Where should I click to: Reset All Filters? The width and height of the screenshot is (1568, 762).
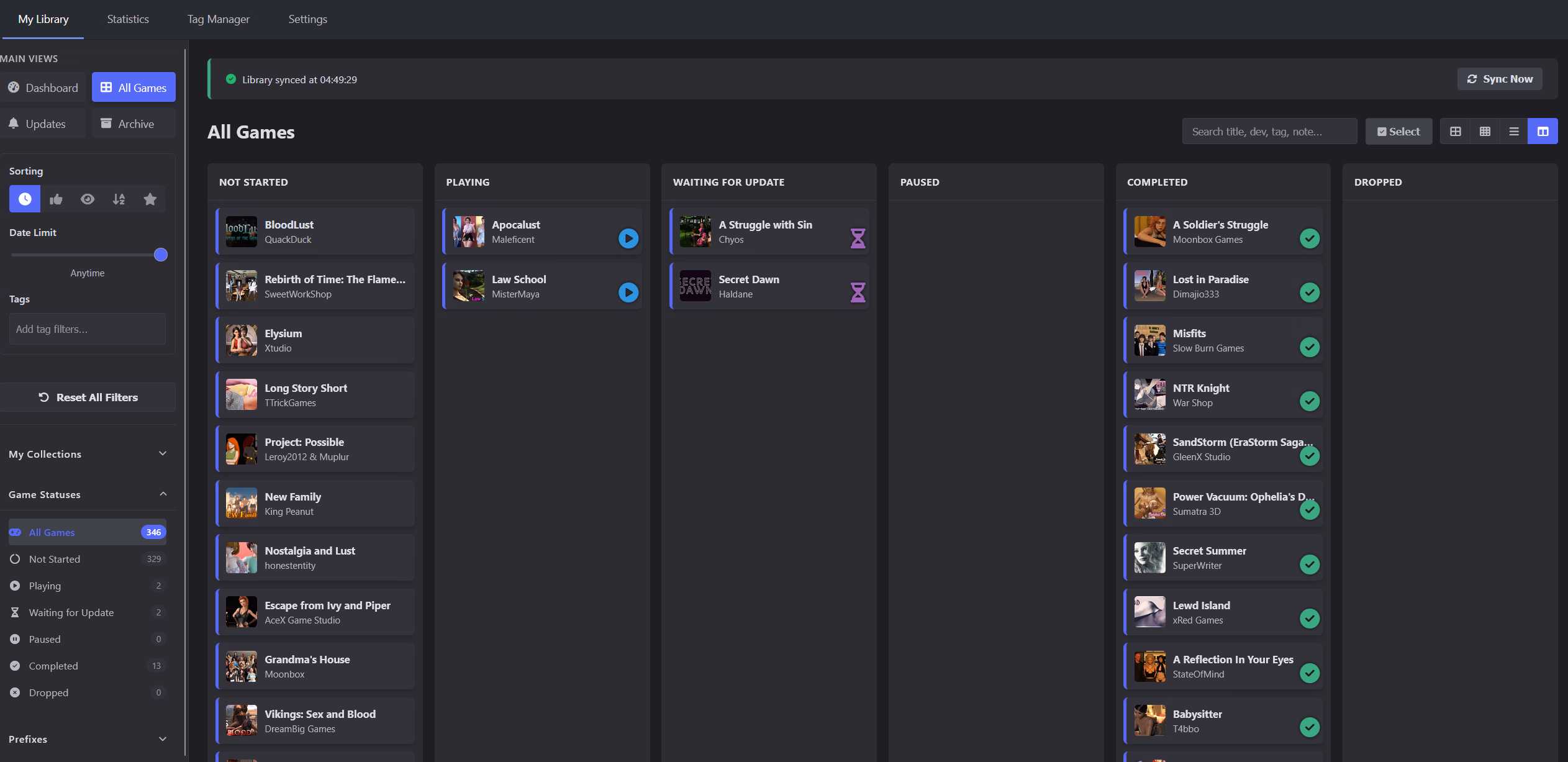coord(88,397)
